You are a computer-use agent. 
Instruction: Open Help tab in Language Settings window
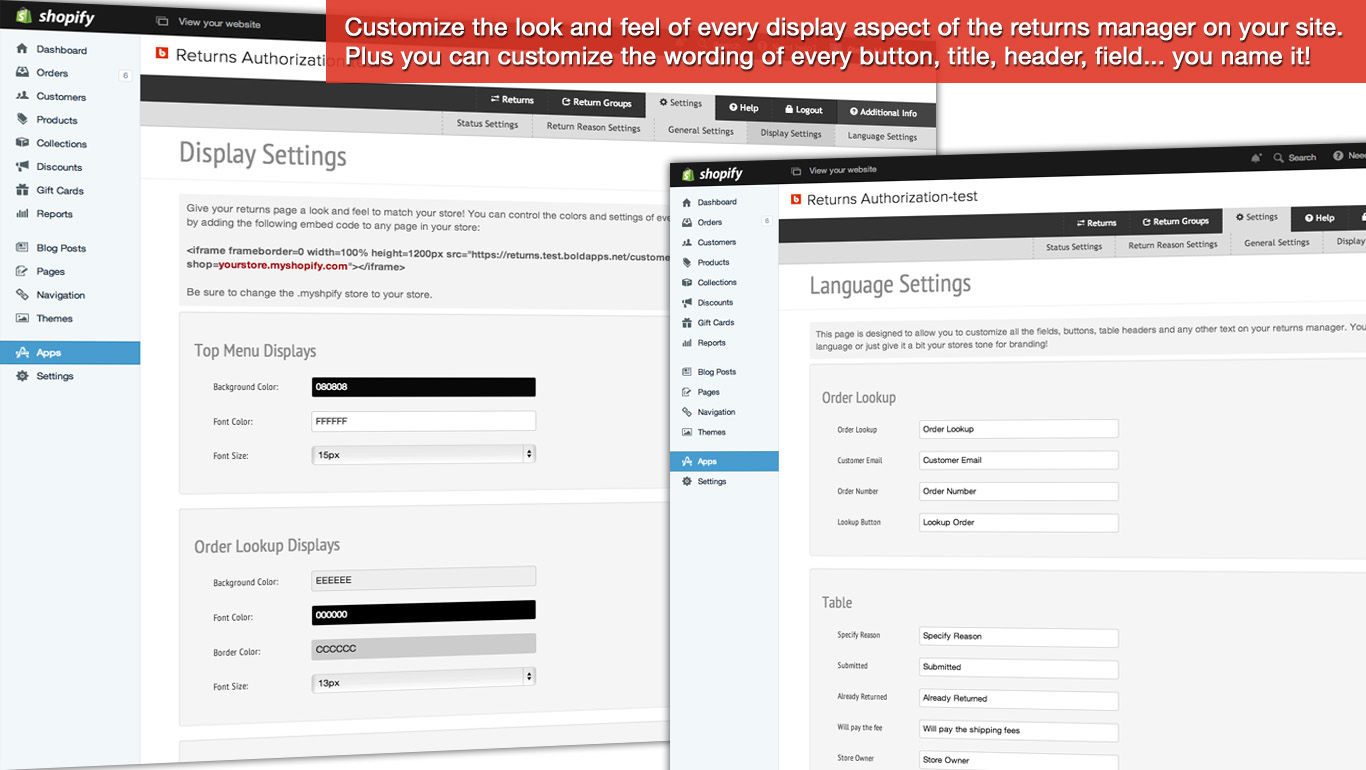pos(1319,217)
